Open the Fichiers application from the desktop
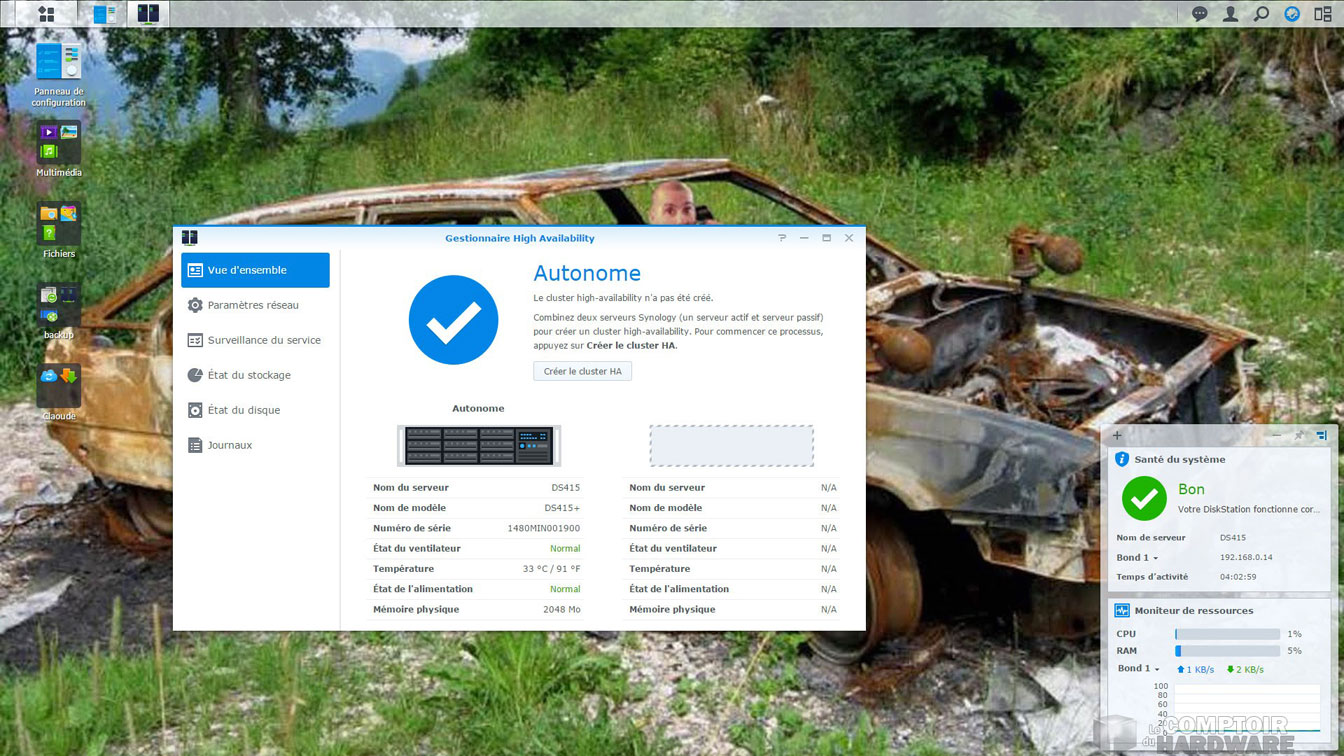This screenshot has width=1344, height=756. click(x=57, y=222)
